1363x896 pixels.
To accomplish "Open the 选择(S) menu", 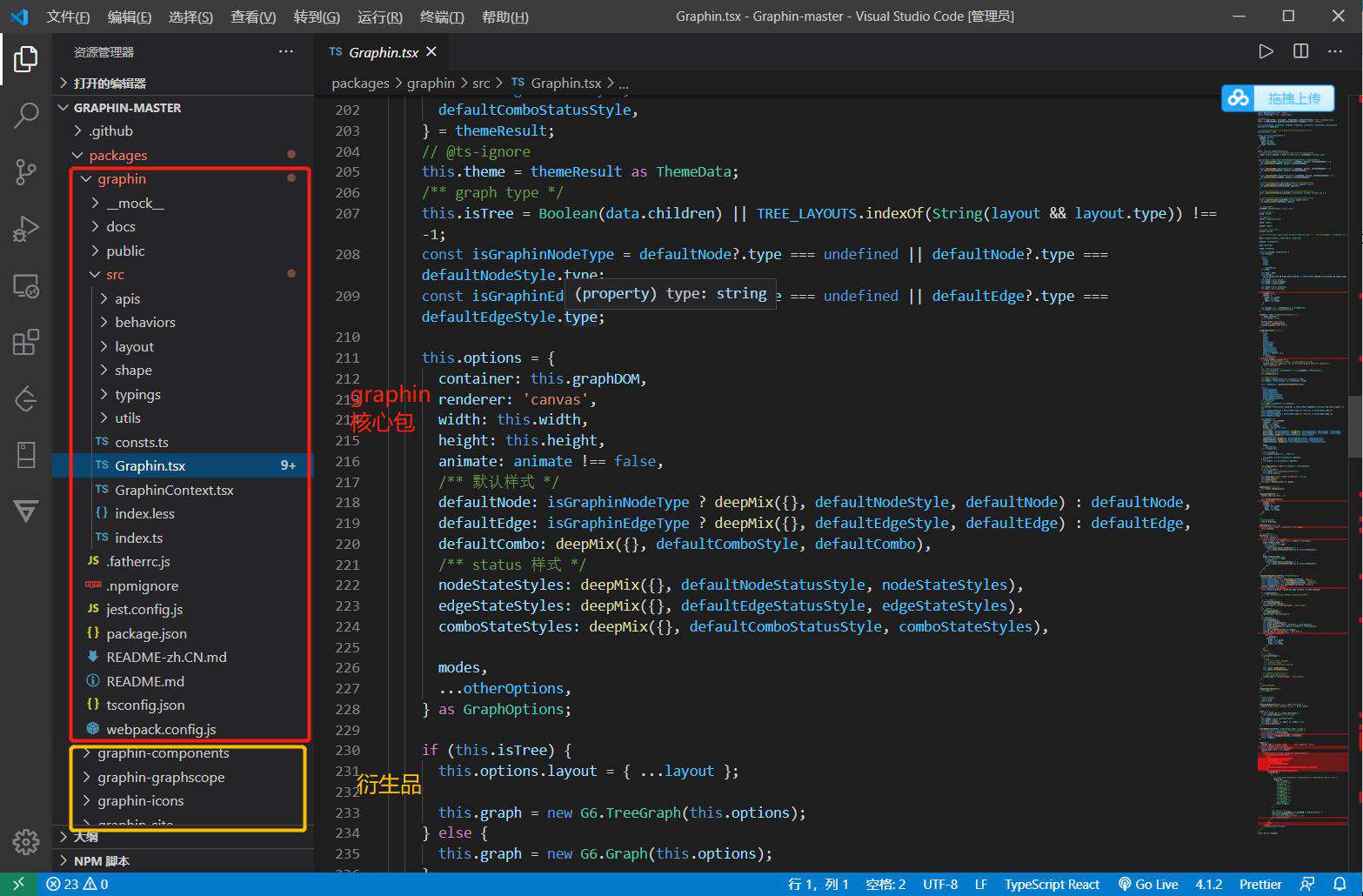I will click(x=190, y=17).
